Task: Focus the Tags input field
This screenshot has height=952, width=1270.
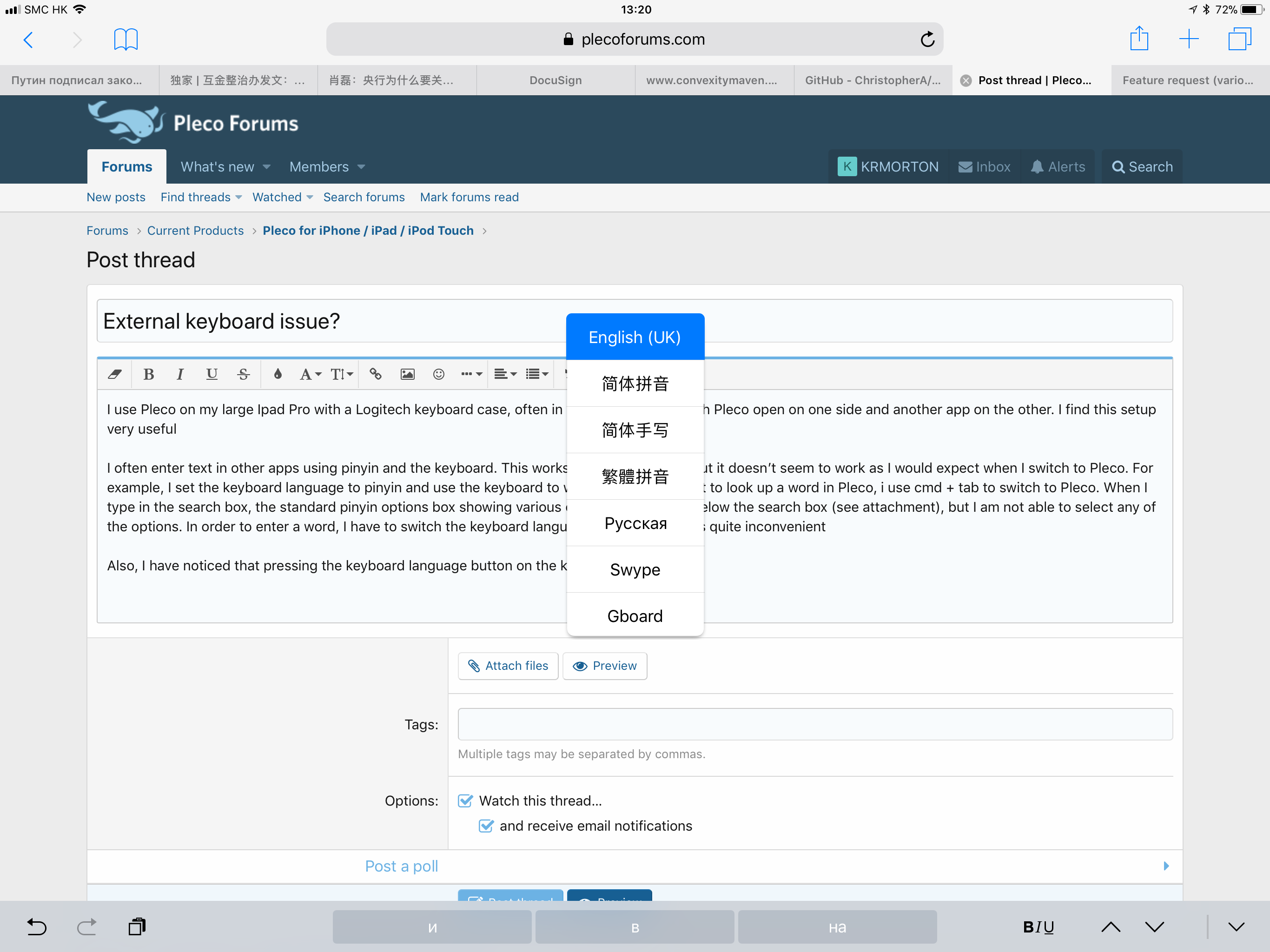Action: coord(815,724)
